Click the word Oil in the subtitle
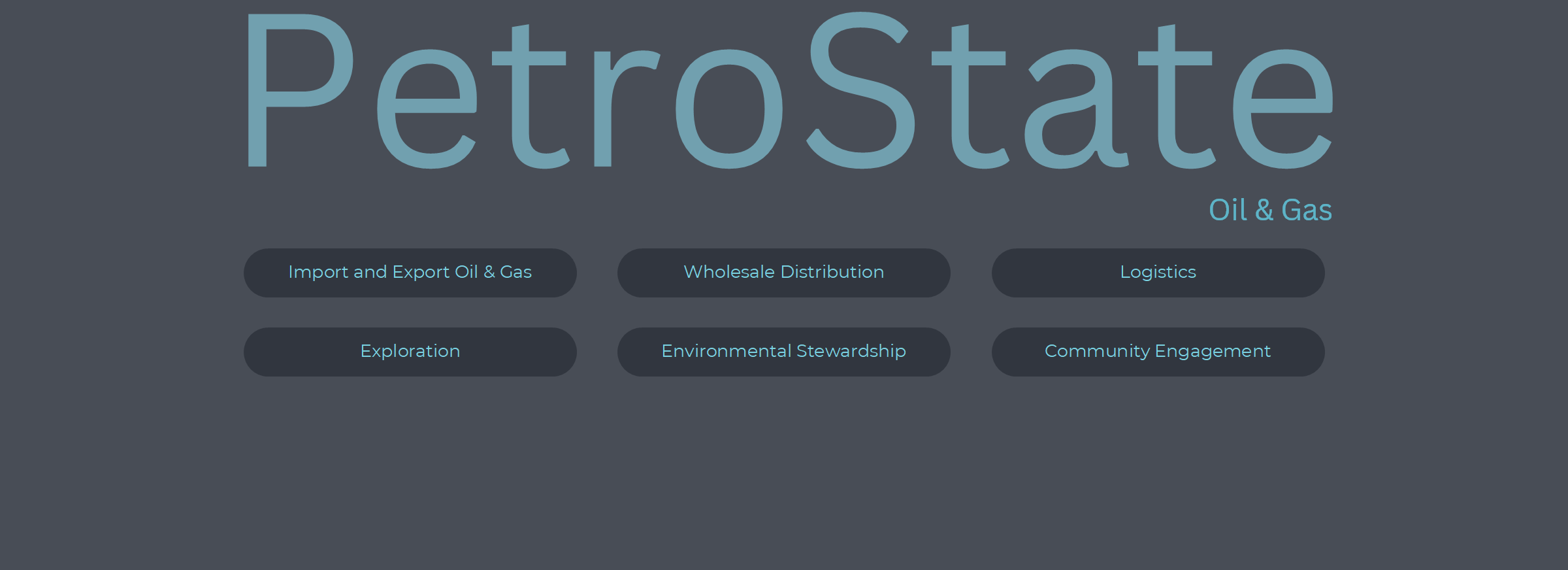 pyautogui.click(x=1228, y=210)
